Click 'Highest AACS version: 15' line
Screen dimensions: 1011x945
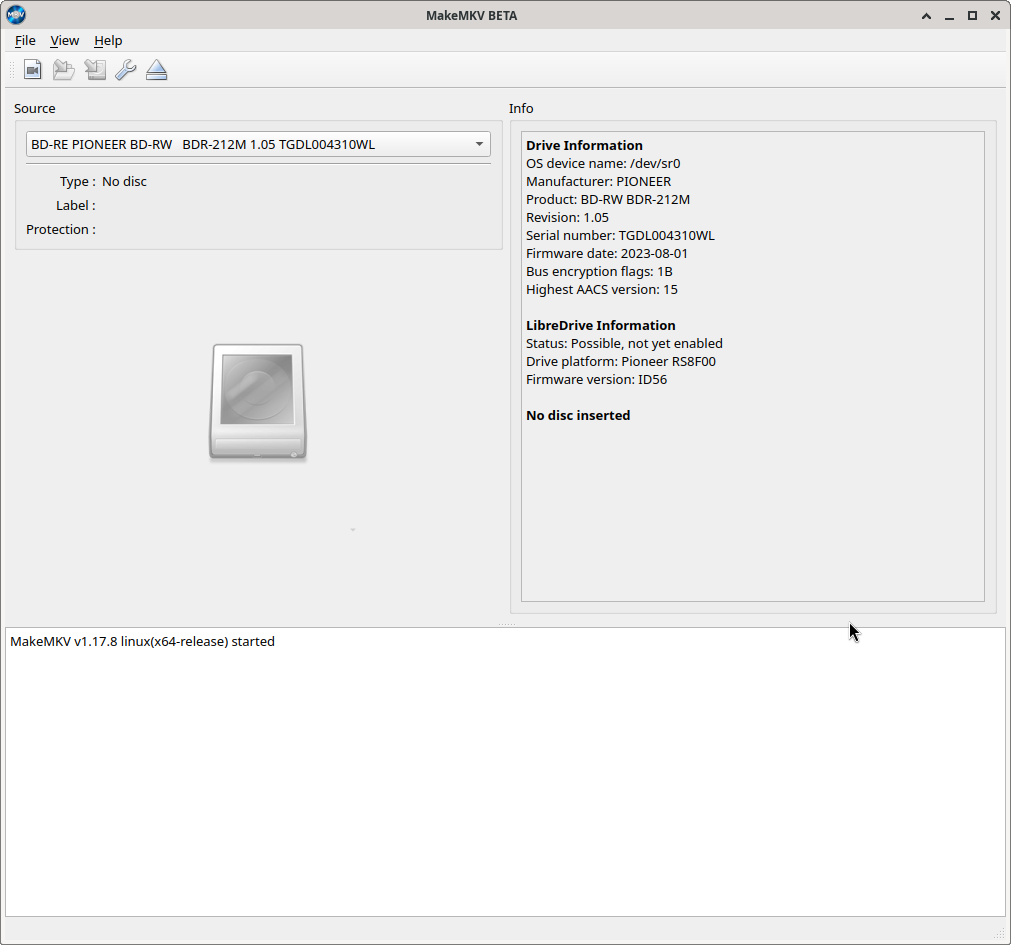click(x=602, y=289)
